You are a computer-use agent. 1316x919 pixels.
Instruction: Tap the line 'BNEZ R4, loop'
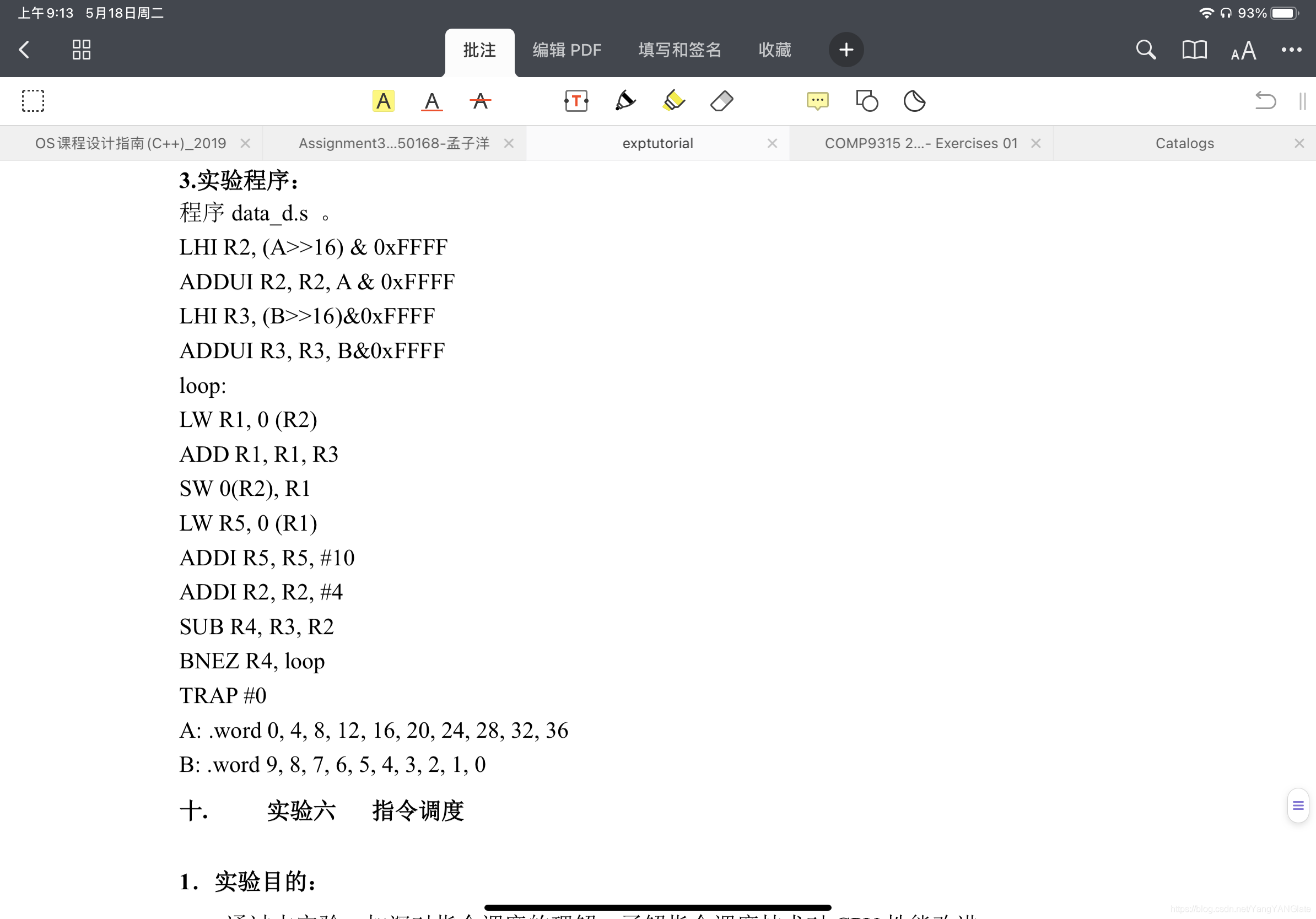(x=252, y=661)
